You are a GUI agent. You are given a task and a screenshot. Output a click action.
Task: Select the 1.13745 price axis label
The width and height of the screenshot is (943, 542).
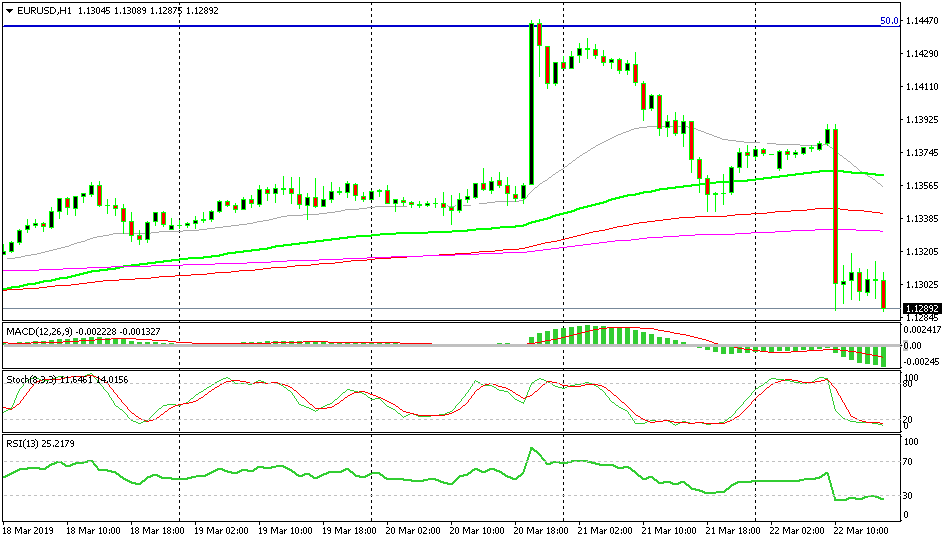pos(922,153)
